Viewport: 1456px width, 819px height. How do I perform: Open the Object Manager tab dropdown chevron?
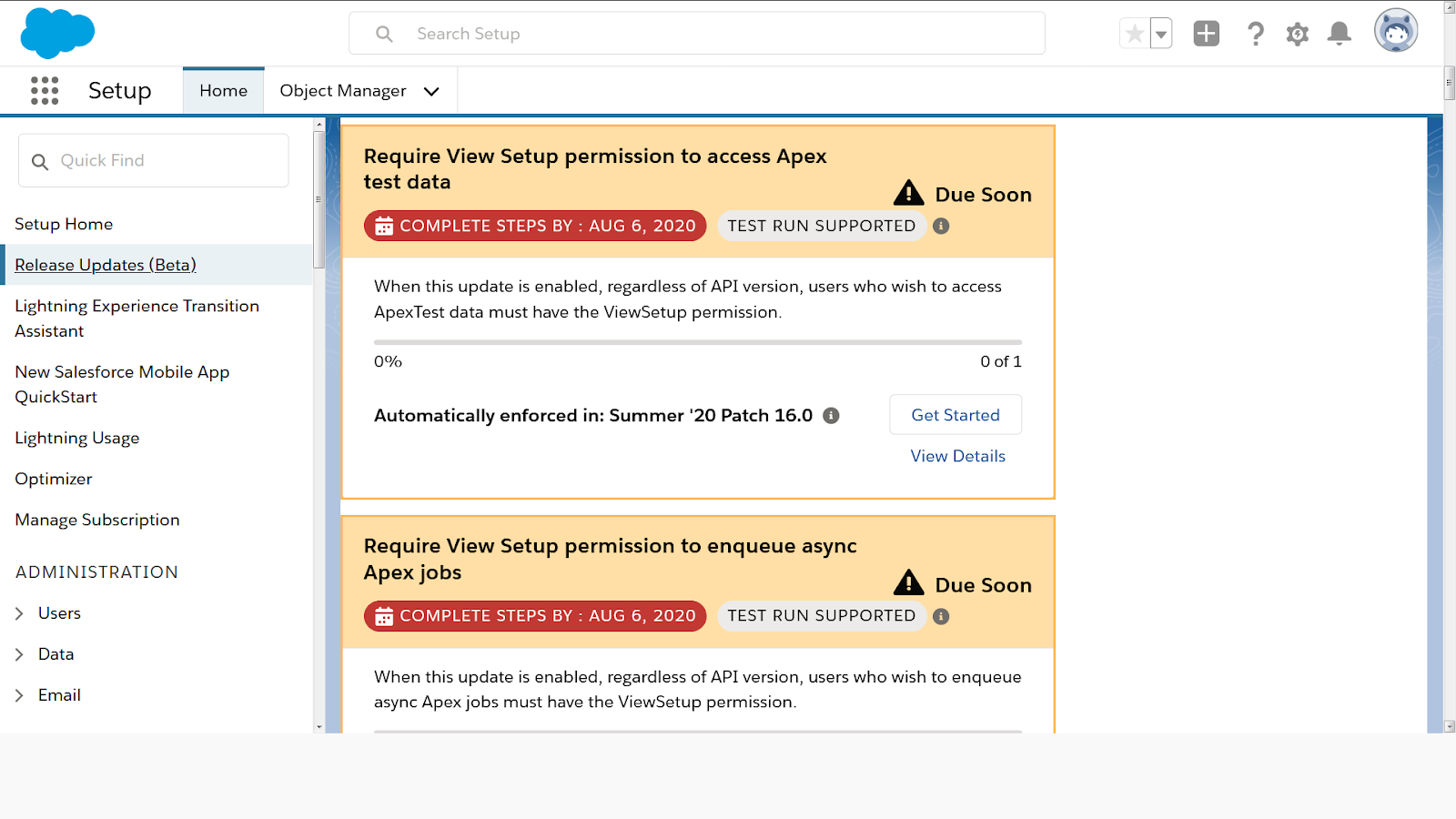pyautogui.click(x=431, y=91)
